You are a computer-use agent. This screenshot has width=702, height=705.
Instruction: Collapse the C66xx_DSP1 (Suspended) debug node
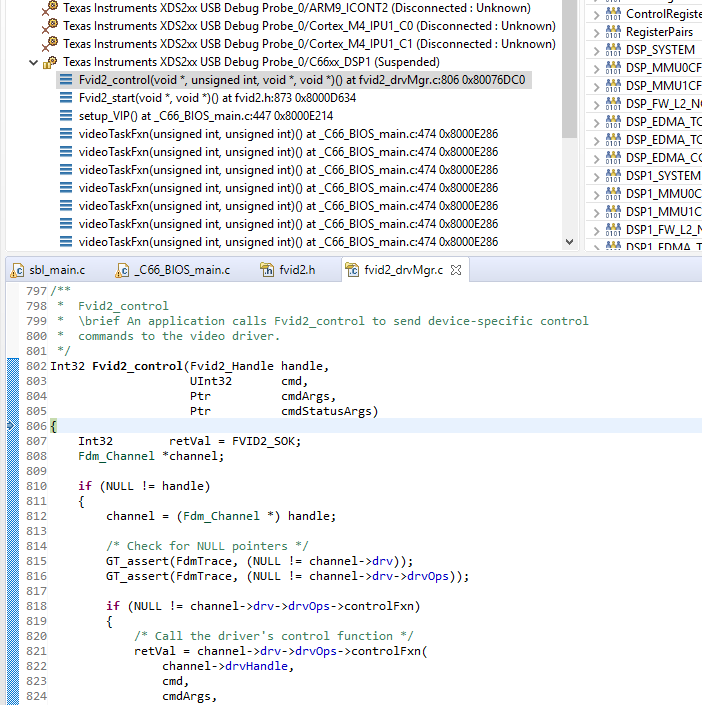[x=33, y=62]
